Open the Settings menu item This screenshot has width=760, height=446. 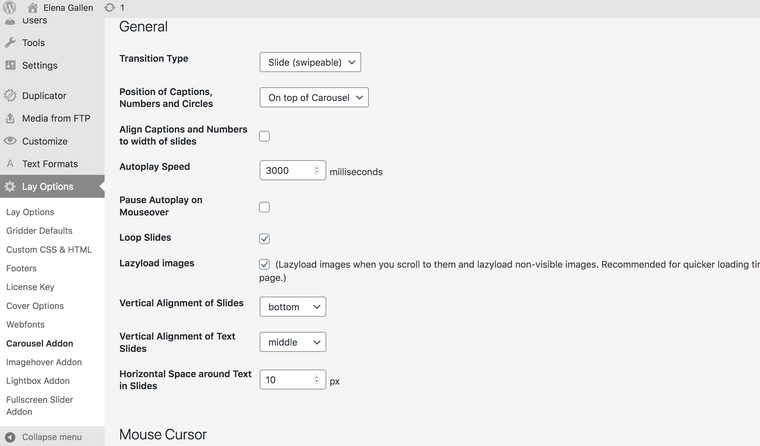click(x=39, y=66)
